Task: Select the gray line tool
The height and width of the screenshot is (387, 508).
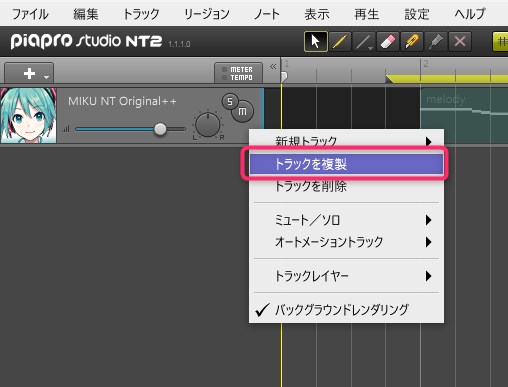Action: pyautogui.click(x=363, y=42)
